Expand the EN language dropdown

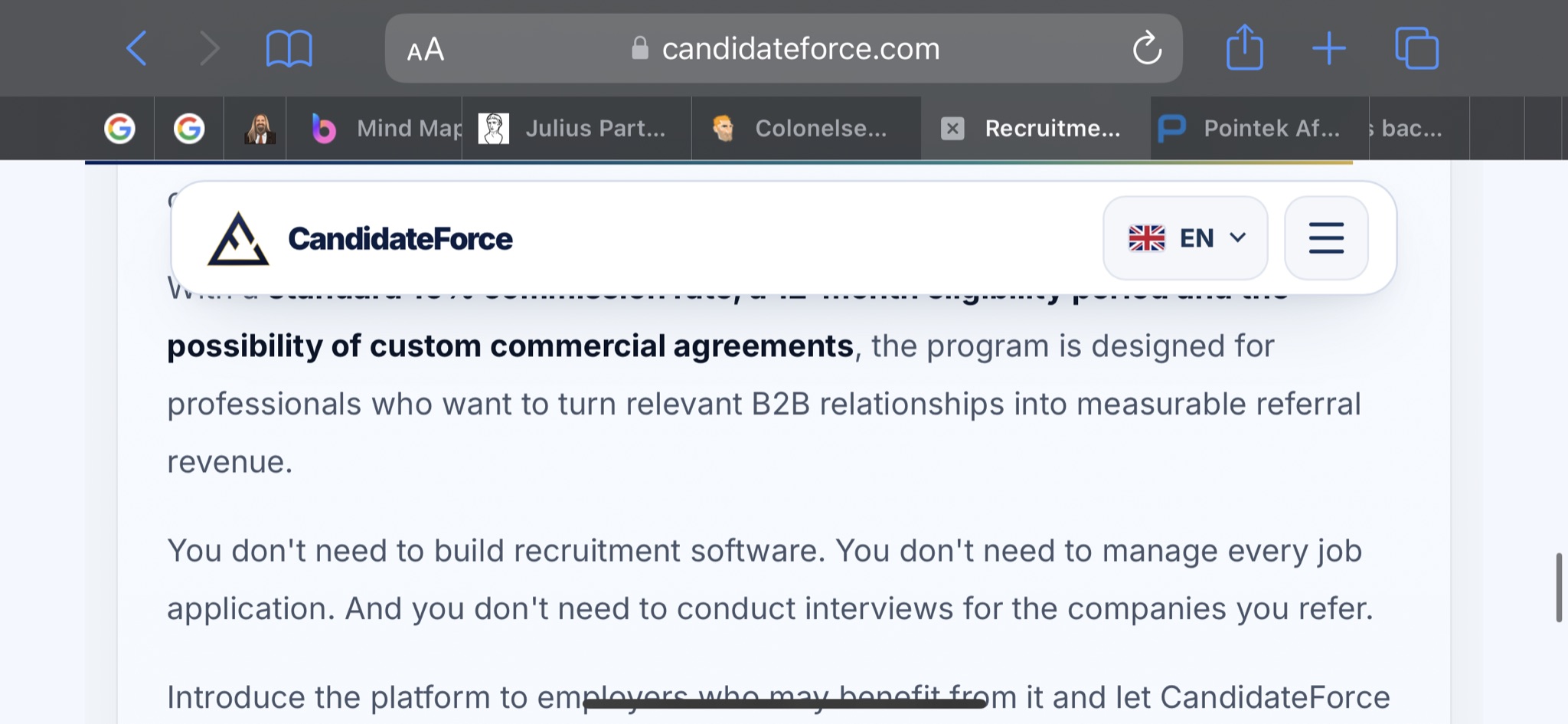tap(1185, 238)
